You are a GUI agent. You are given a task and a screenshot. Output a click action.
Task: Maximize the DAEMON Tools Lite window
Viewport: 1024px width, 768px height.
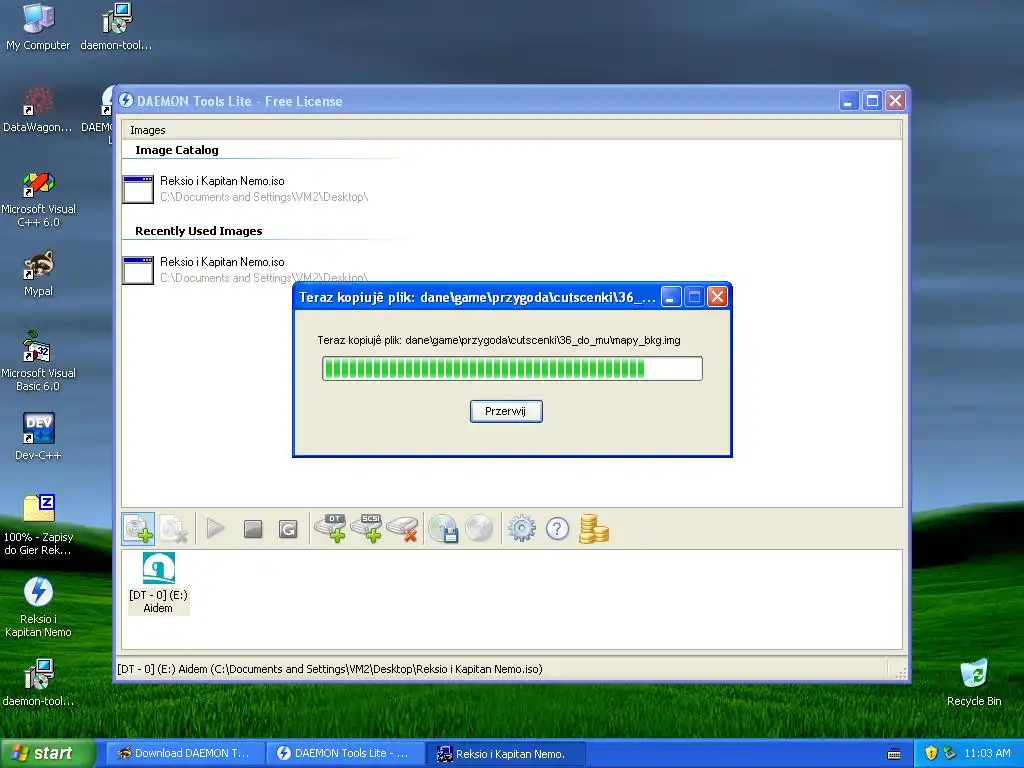click(x=872, y=101)
